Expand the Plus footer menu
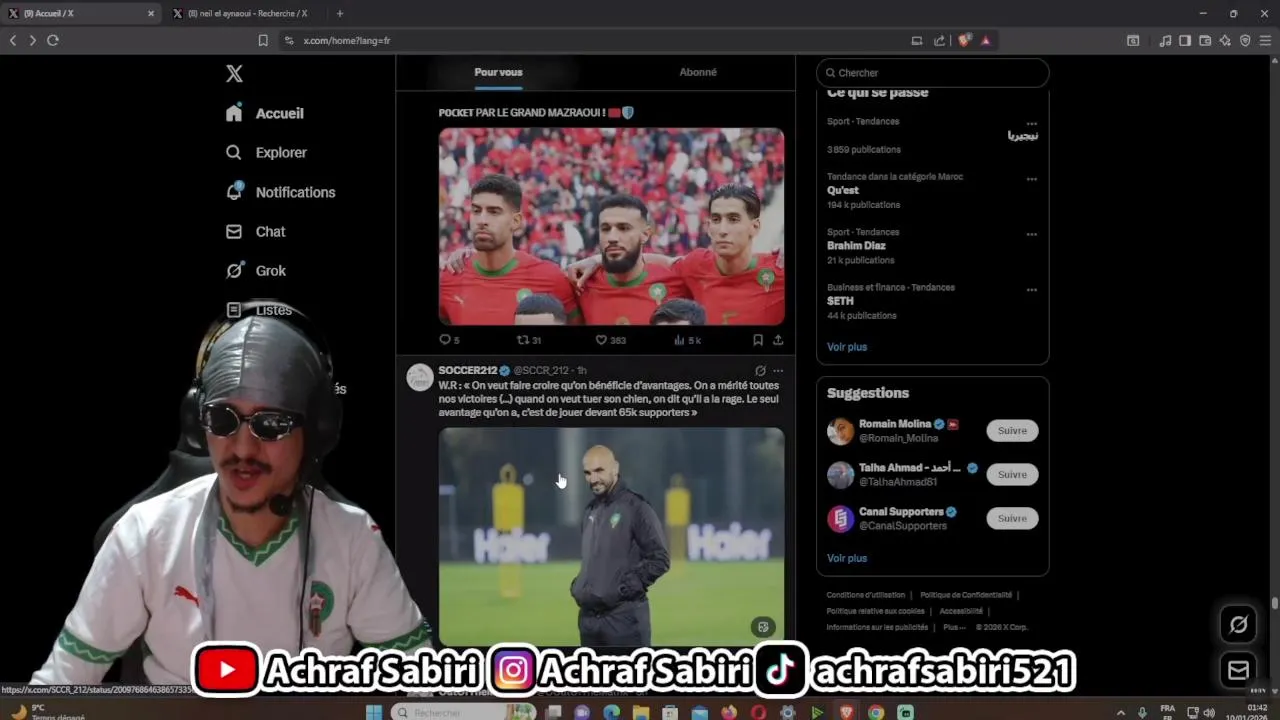This screenshot has width=1280, height=720. click(x=954, y=627)
